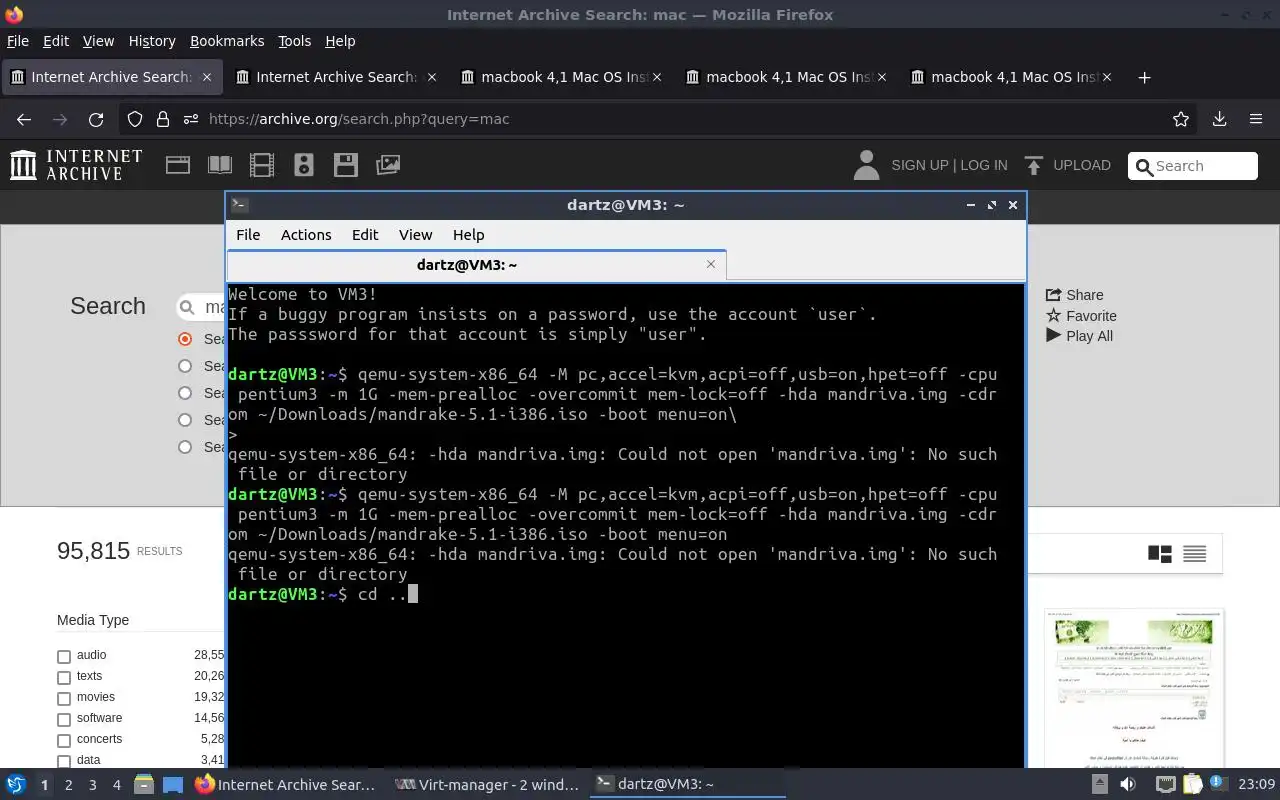Click the volume icon in system tray
The image size is (1280, 800).
[x=1128, y=785]
